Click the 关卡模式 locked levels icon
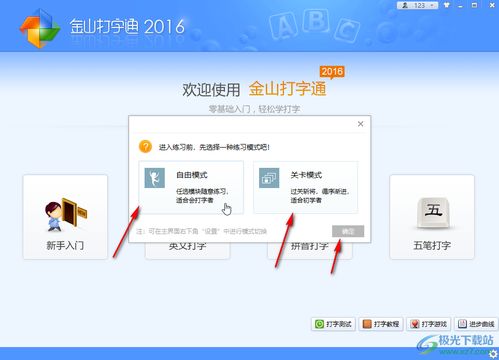 click(269, 178)
